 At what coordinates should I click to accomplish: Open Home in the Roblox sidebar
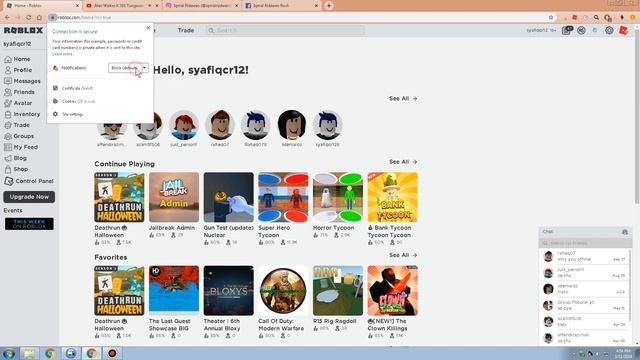pos(18,59)
